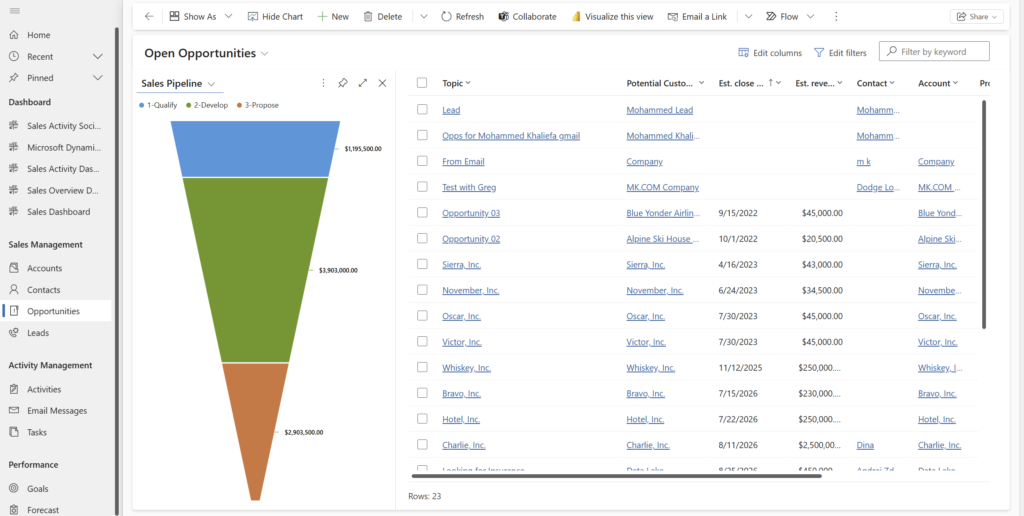Open the hamburger navigation menu
This screenshot has width=1024, height=516.
pos(14,11)
